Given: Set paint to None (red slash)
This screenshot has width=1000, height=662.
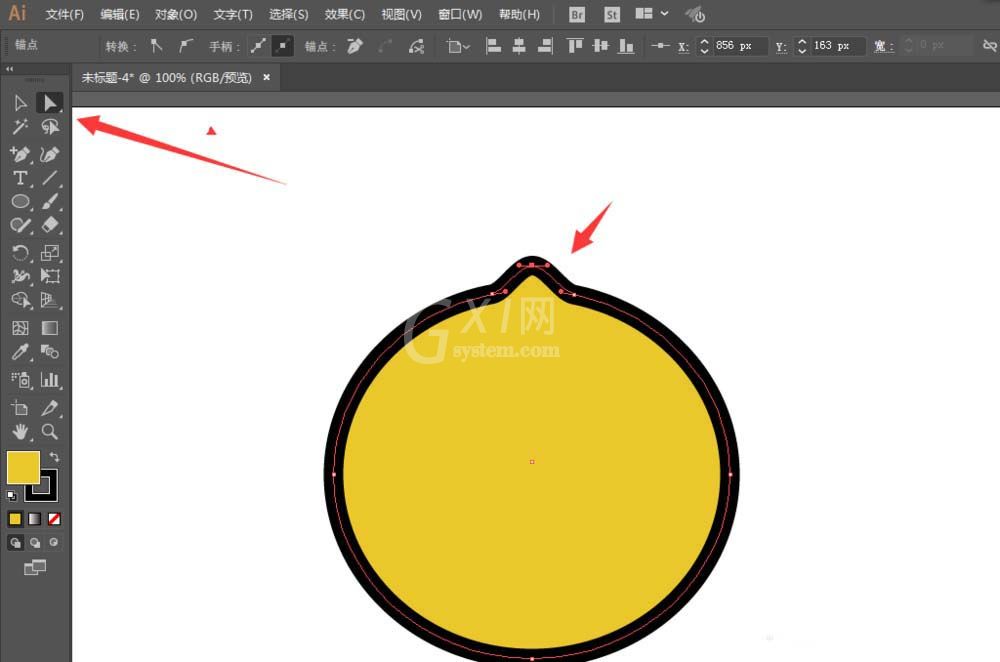Looking at the screenshot, I should 54,519.
